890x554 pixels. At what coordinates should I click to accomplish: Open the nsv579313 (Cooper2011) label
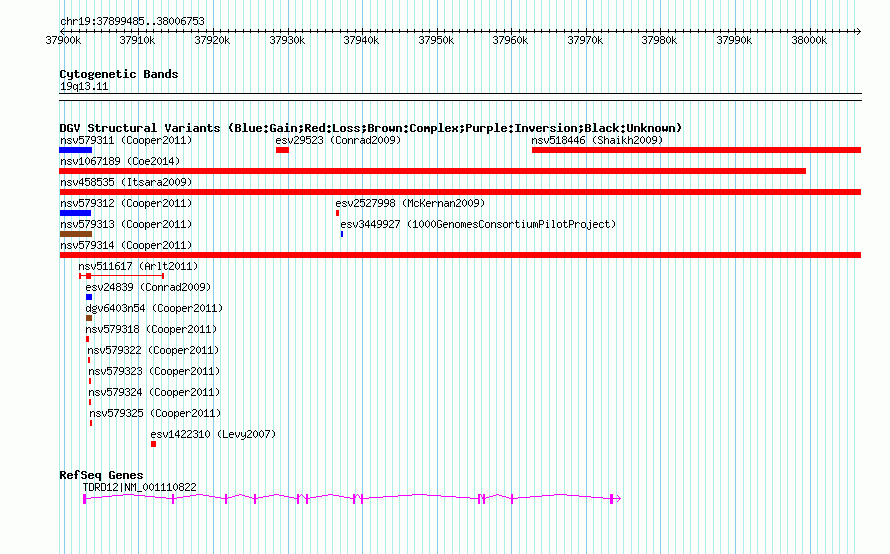(126, 224)
